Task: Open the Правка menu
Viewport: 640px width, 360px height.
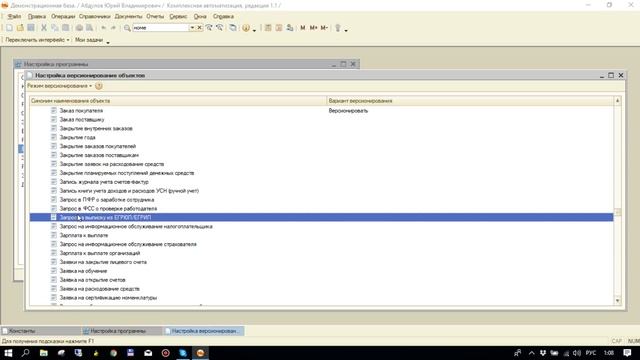Action: coord(36,16)
